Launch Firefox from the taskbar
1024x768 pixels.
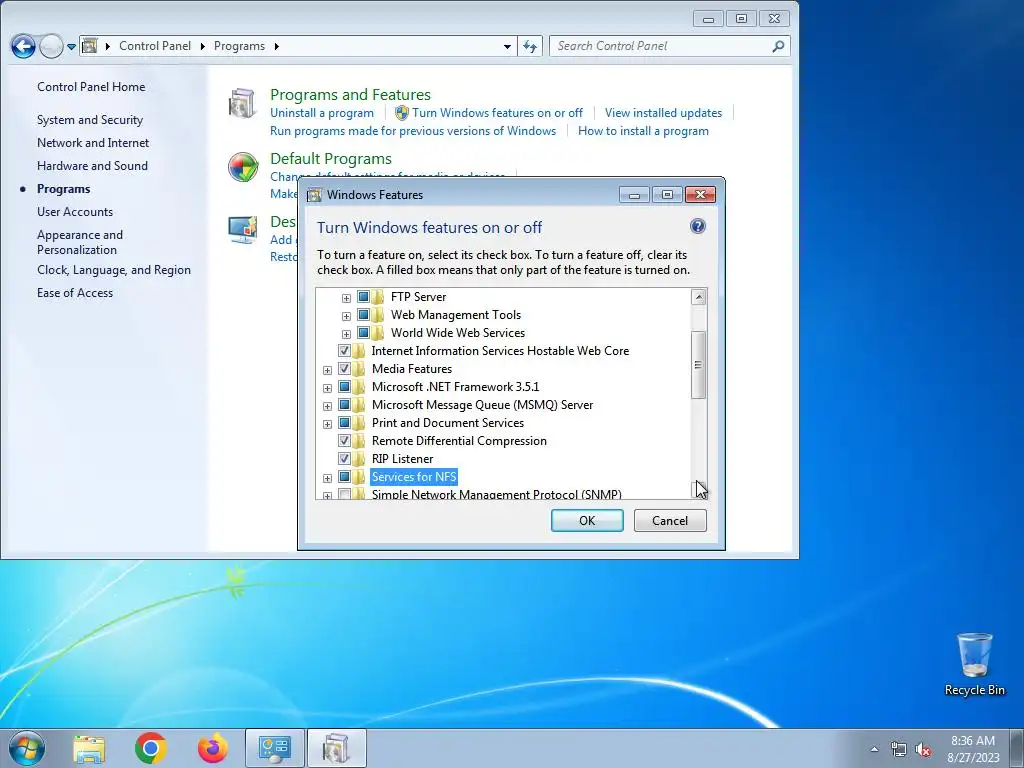pyautogui.click(x=213, y=749)
